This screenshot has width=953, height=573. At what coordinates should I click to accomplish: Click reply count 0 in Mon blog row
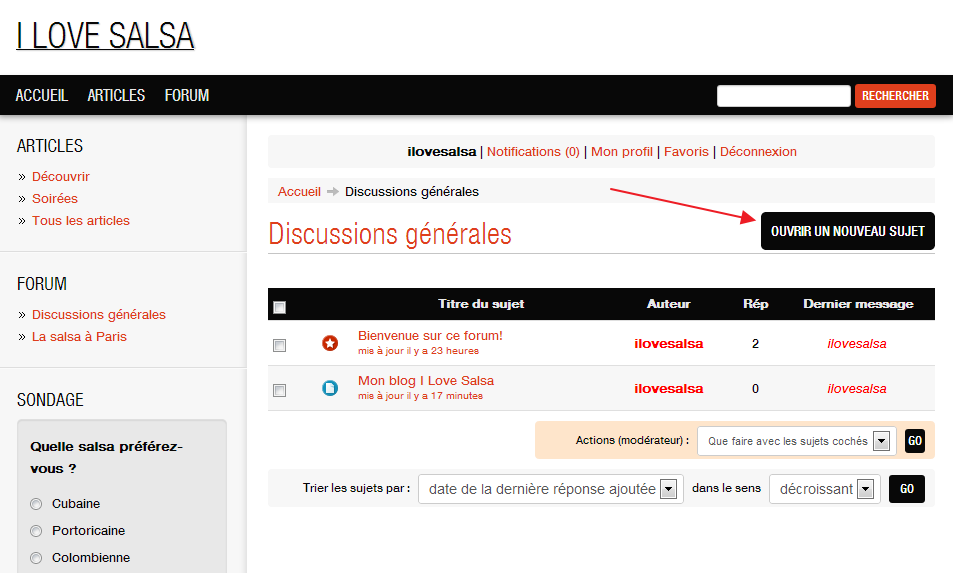click(x=755, y=389)
